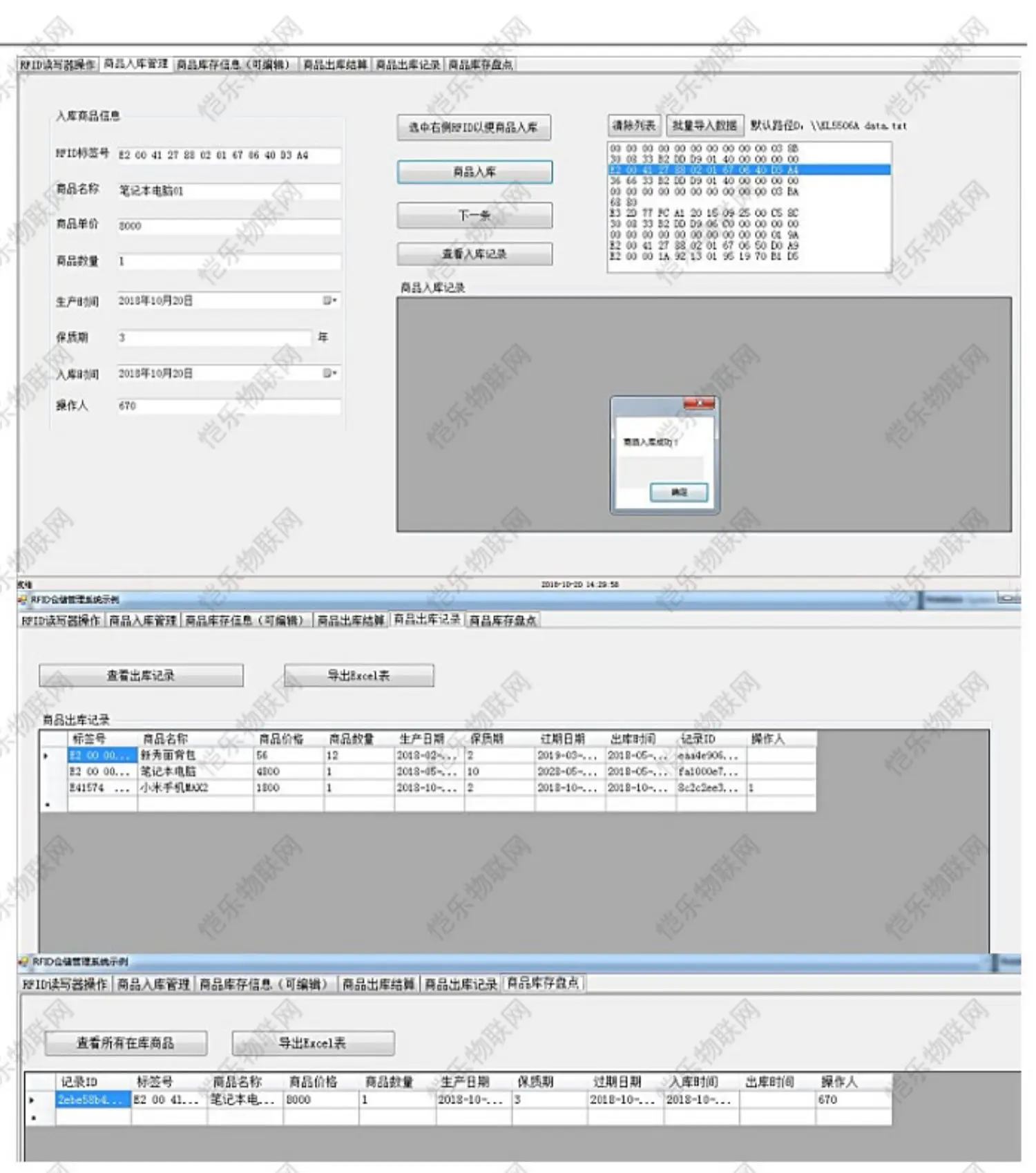Screen dimensions: 1036x1173
Task: Export inventory with 导出Excel表 beside 查看所有在库商品
Action: (x=313, y=1043)
